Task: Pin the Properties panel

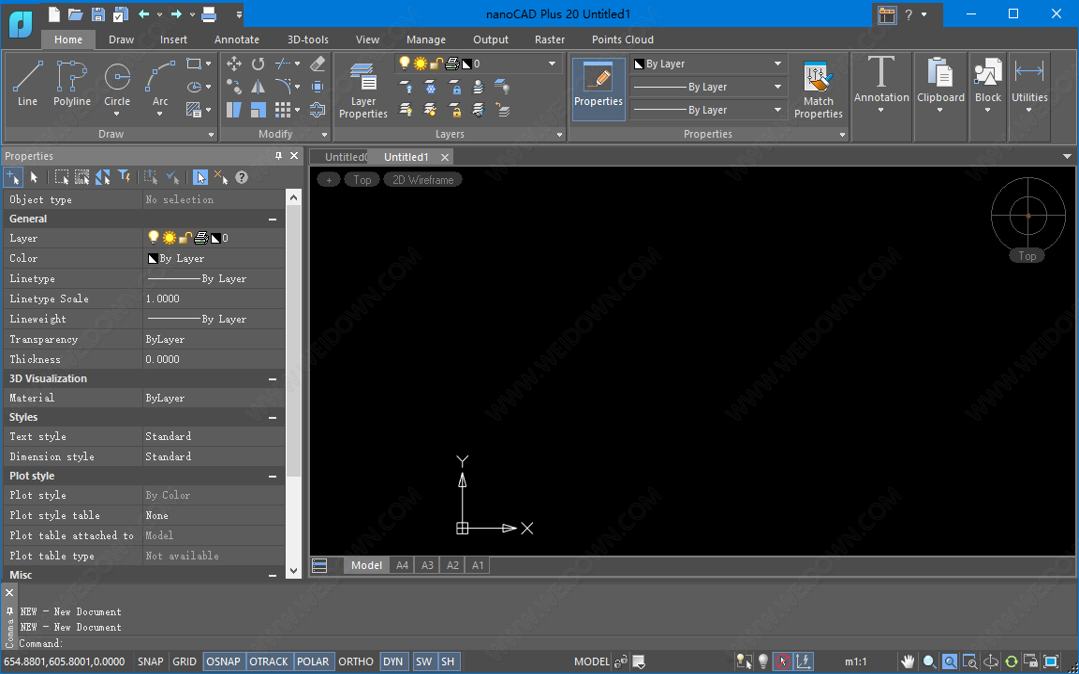Action: (x=278, y=156)
